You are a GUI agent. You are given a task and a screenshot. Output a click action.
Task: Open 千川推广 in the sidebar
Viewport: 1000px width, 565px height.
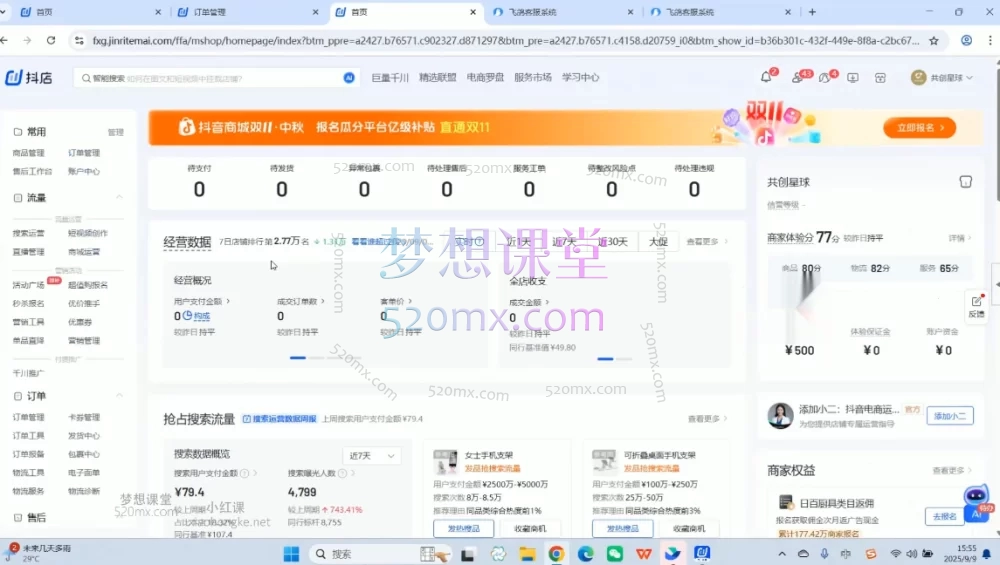(29, 373)
